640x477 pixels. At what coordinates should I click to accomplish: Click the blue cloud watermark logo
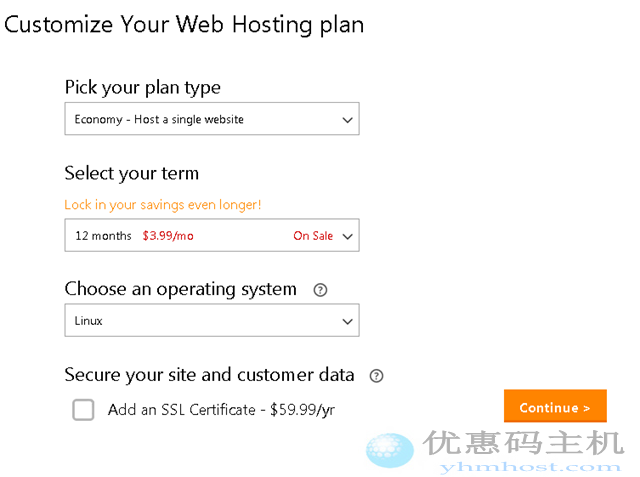pyautogui.click(x=389, y=450)
